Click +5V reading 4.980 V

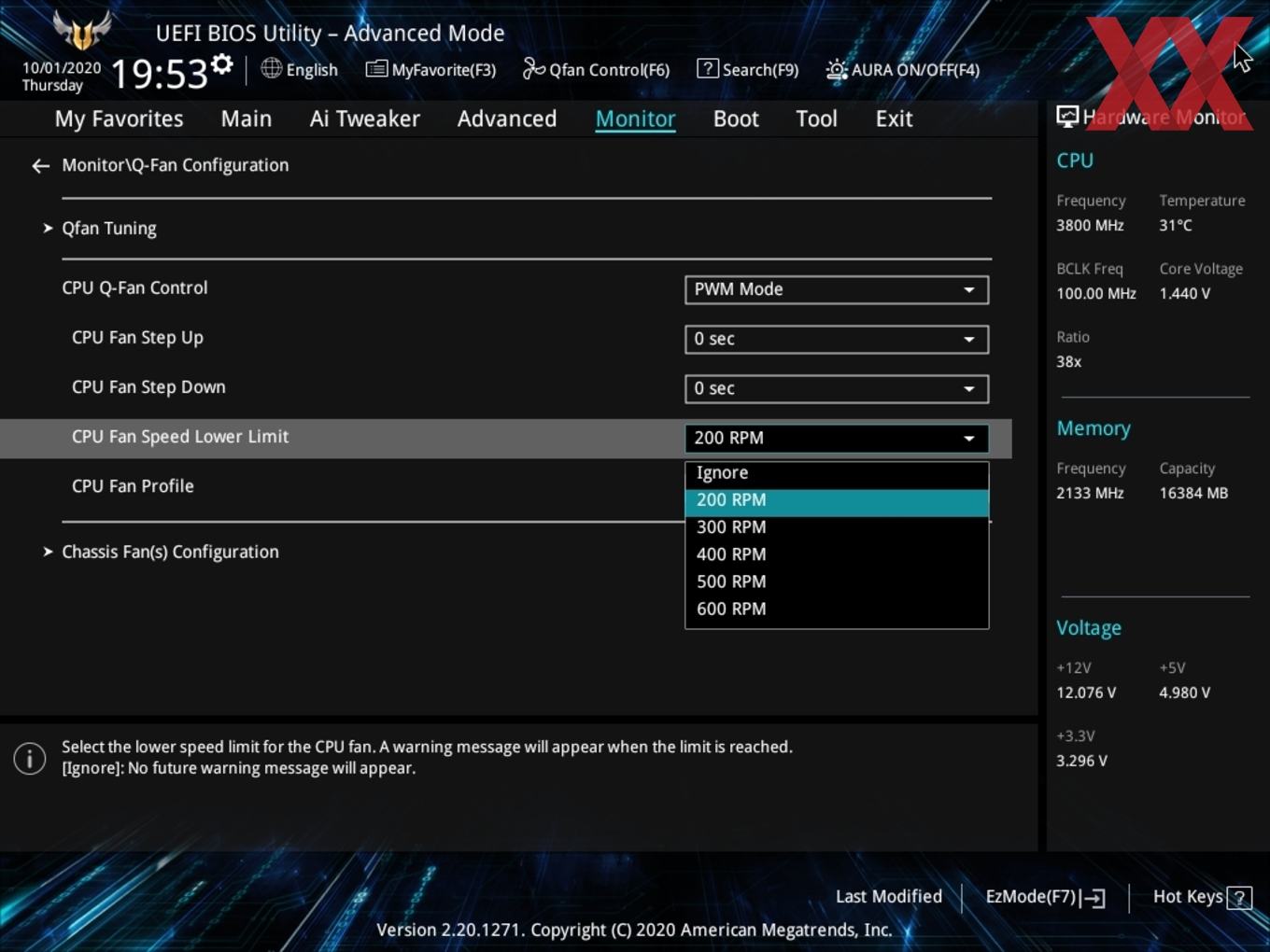pos(1185,693)
